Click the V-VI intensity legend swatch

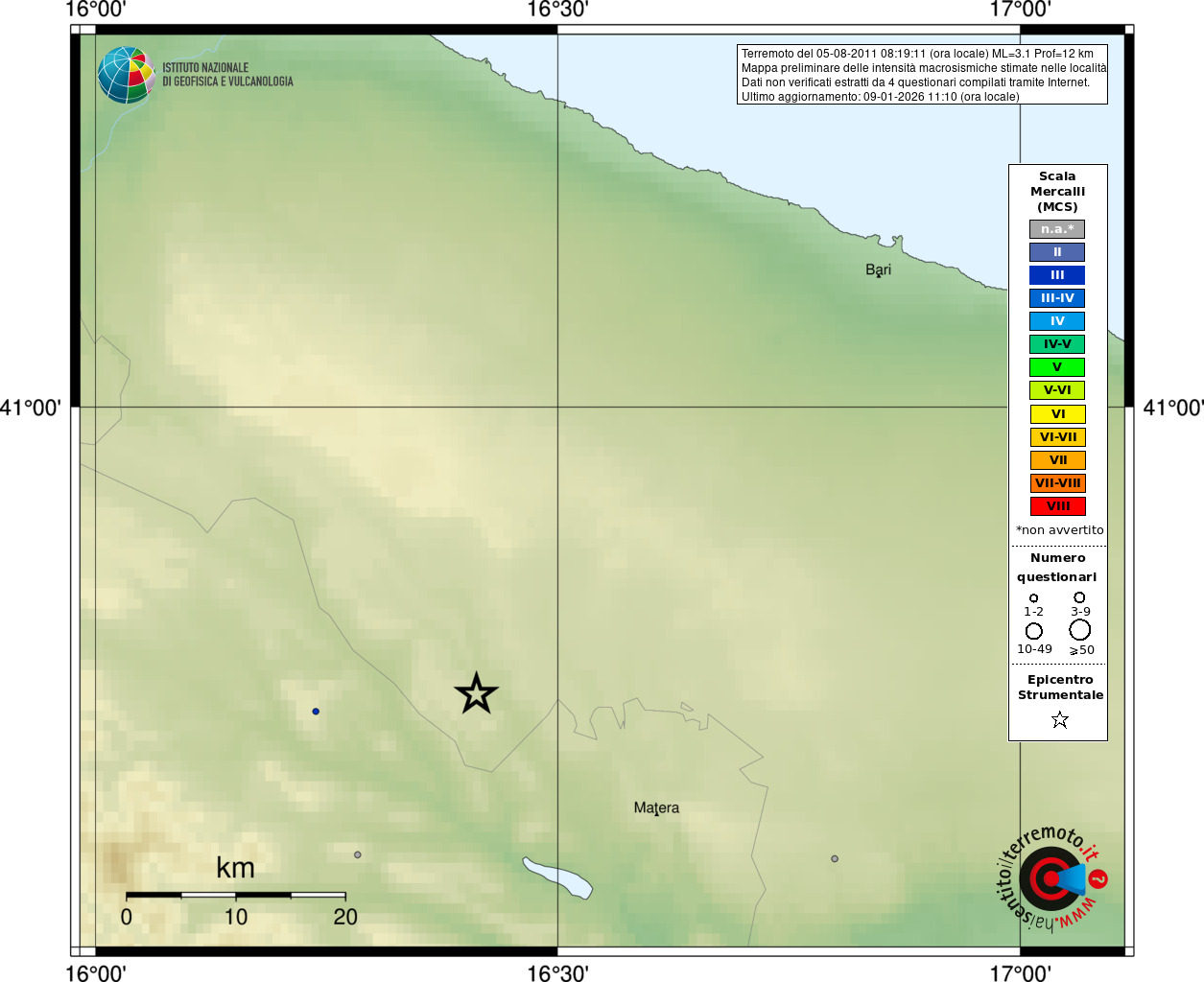pyautogui.click(x=1057, y=390)
